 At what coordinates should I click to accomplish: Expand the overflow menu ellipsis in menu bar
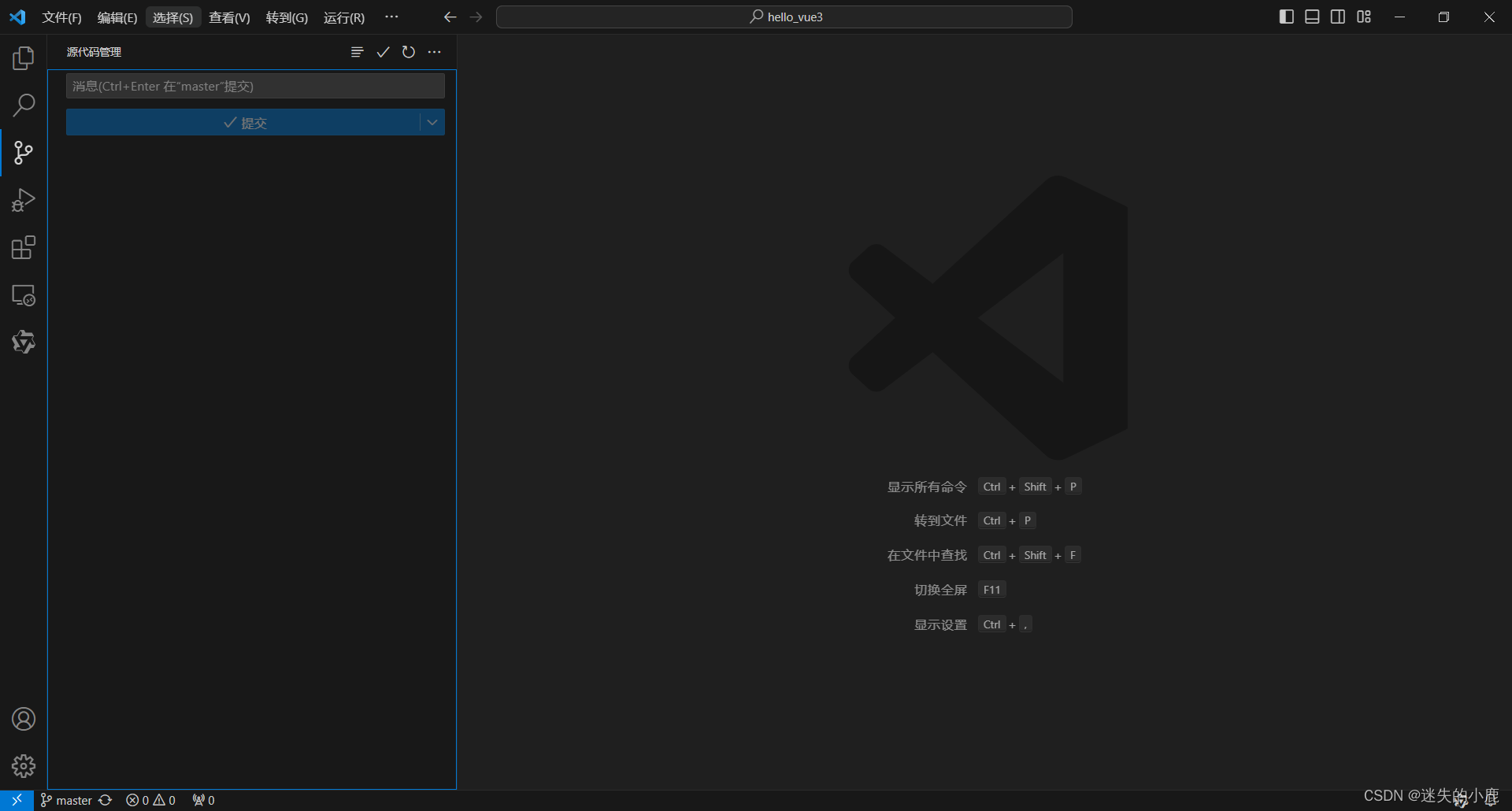(391, 17)
